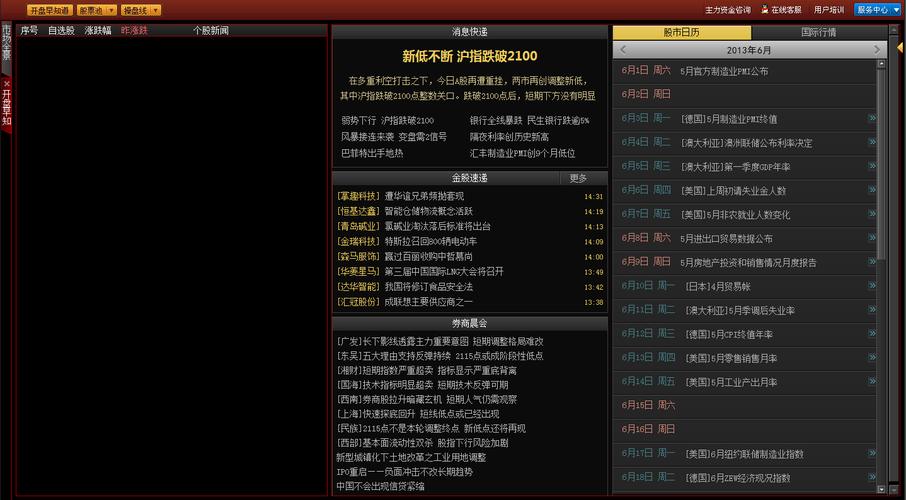This screenshot has width=906, height=500.
Task: Click 更多 in 金股速递 panel
Action: point(578,178)
